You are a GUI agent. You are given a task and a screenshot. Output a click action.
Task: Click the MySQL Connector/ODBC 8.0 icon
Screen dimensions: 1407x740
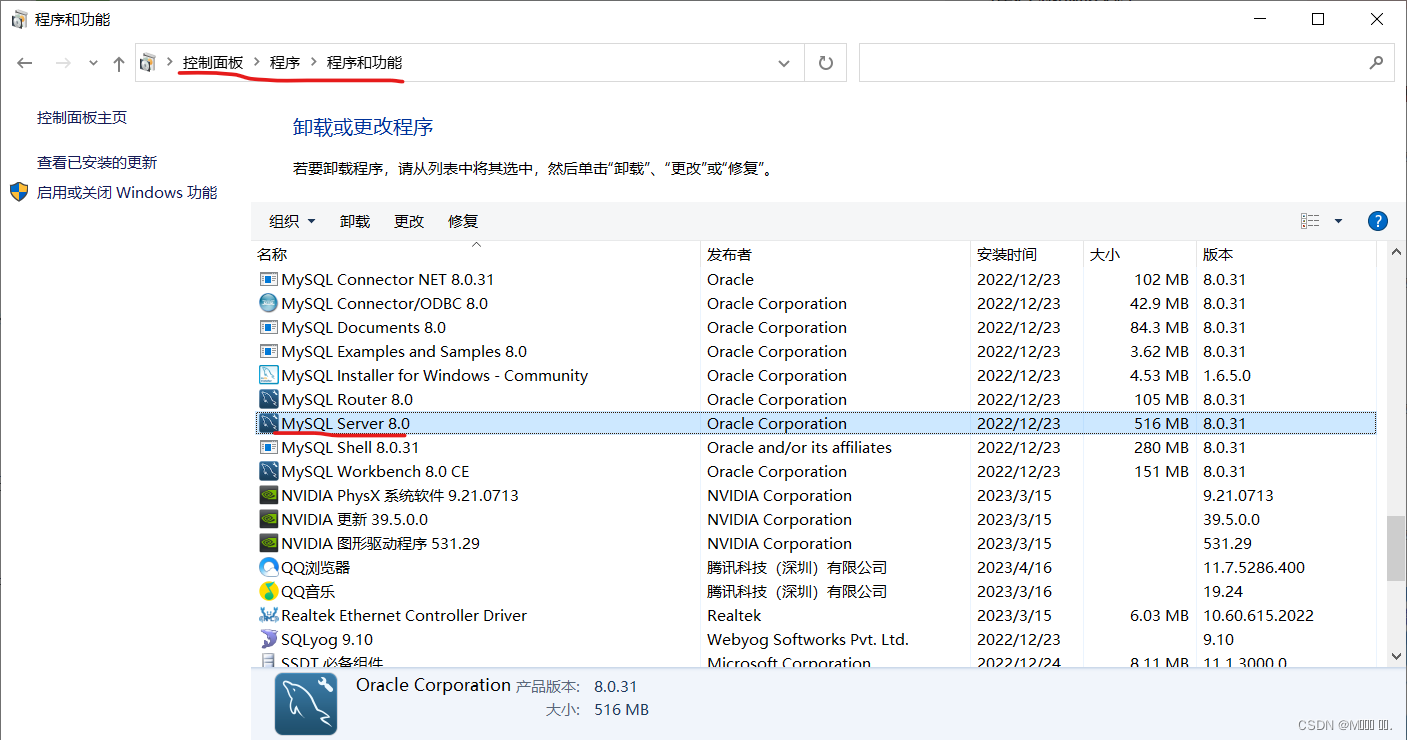pyautogui.click(x=268, y=303)
